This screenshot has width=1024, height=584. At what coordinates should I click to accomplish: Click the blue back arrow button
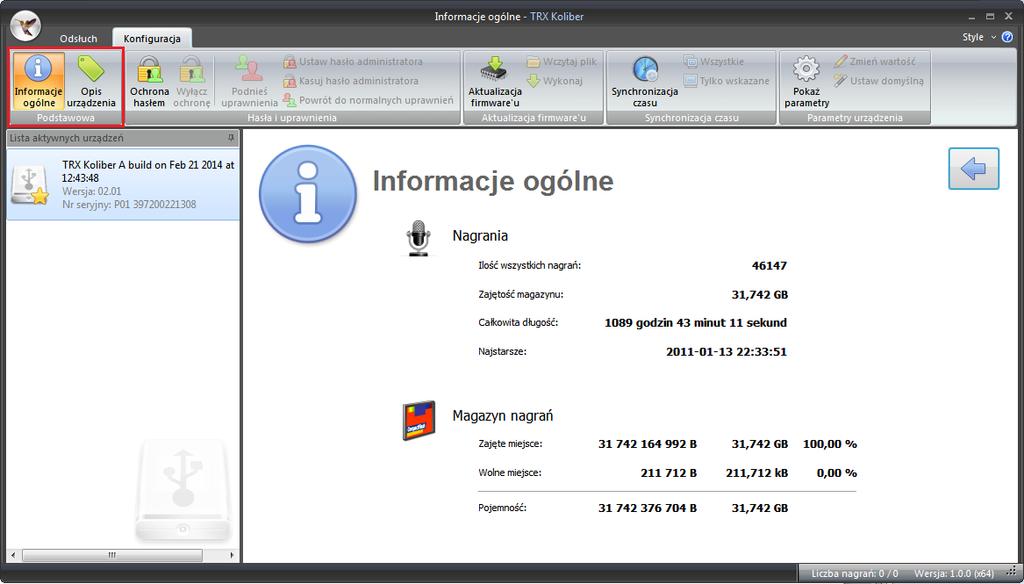coord(974,169)
